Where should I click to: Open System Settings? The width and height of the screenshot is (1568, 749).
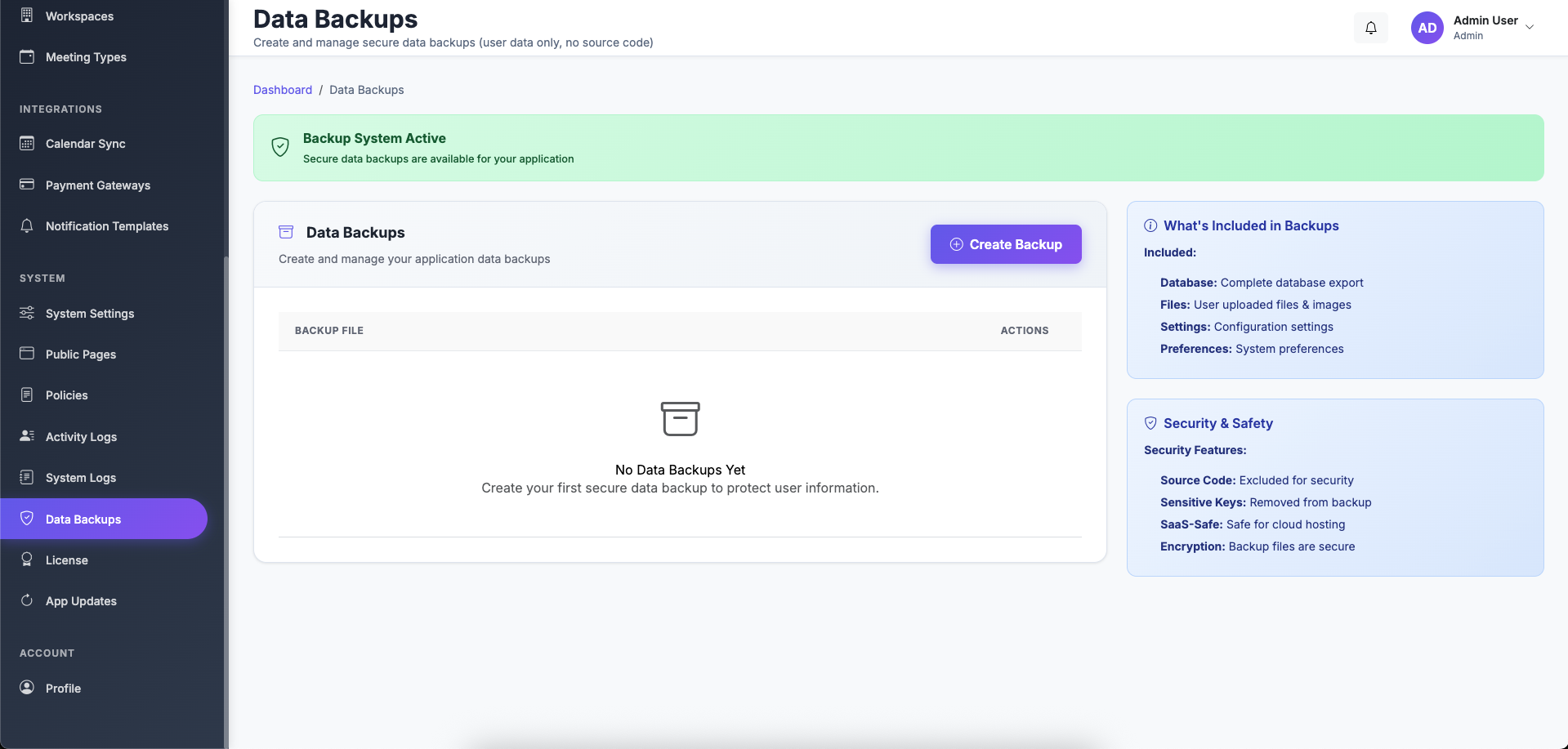(x=90, y=314)
